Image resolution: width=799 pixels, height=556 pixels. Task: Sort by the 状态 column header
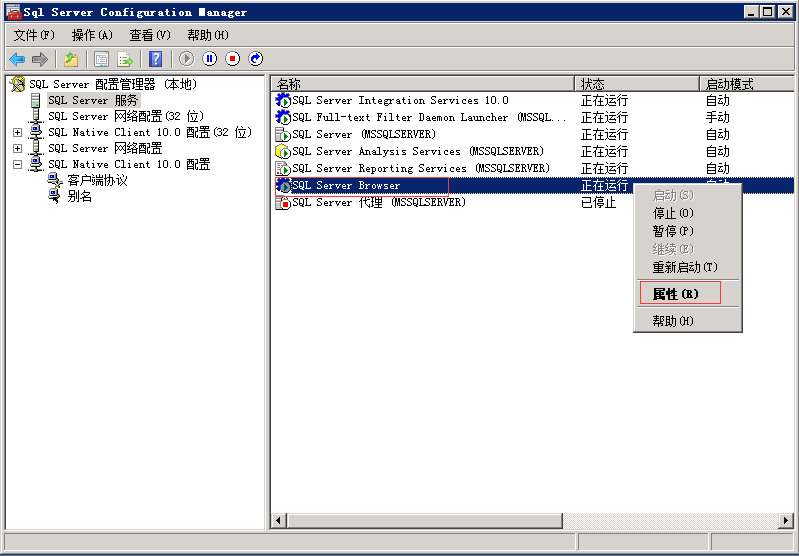(637, 84)
